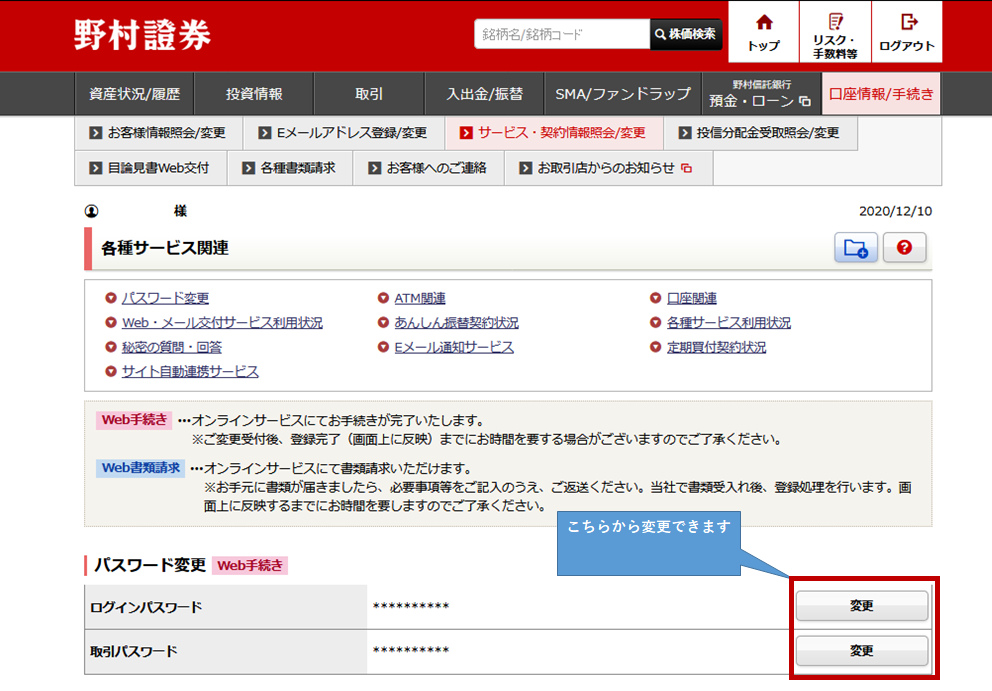Jump to Web・メール交付サービス利用状況 link
The width and height of the screenshot is (992, 691).
tap(222, 323)
